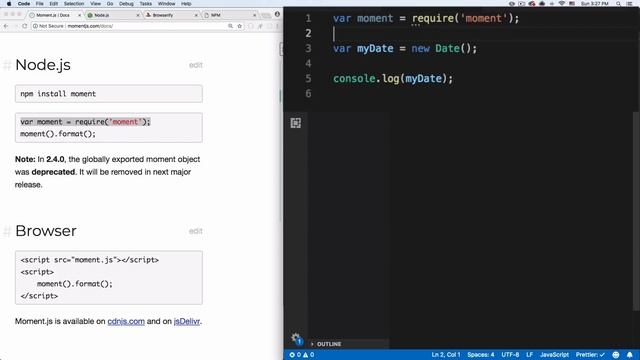Click the Wi-Fi icon in the menu bar
This screenshot has height=360, width=640.
(x=562, y=4)
